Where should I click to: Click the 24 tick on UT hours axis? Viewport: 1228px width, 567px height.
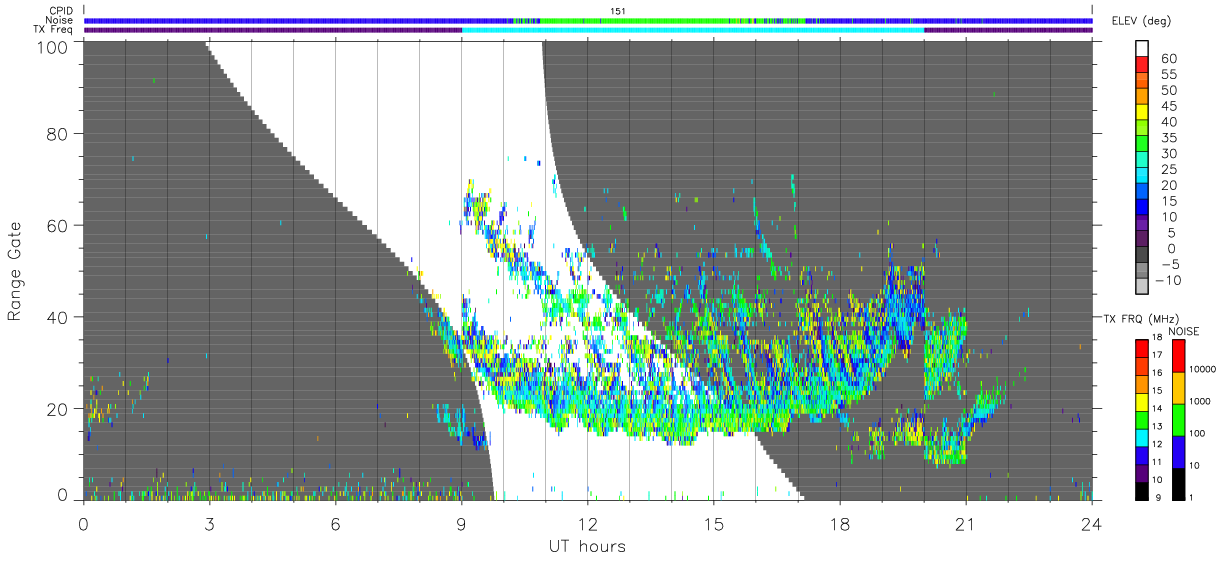point(1091,523)
